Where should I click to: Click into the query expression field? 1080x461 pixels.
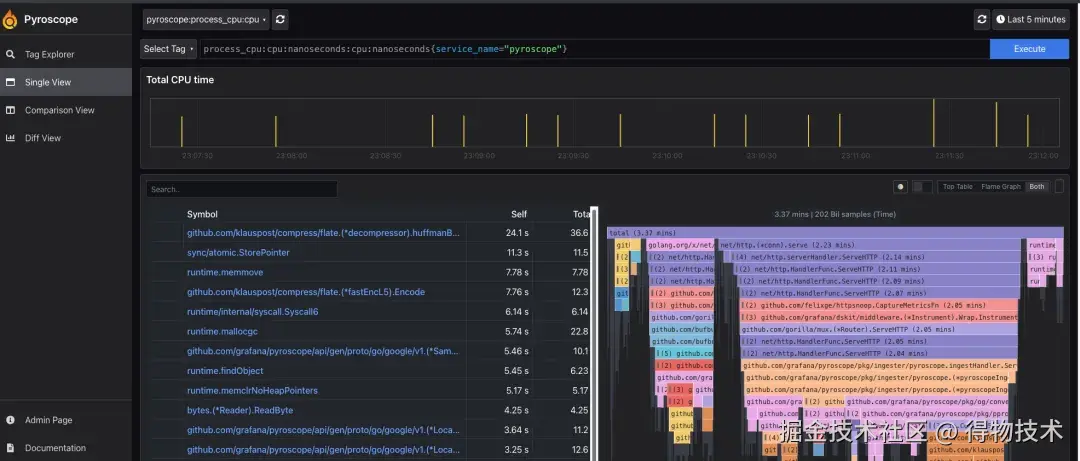point(594,49)
